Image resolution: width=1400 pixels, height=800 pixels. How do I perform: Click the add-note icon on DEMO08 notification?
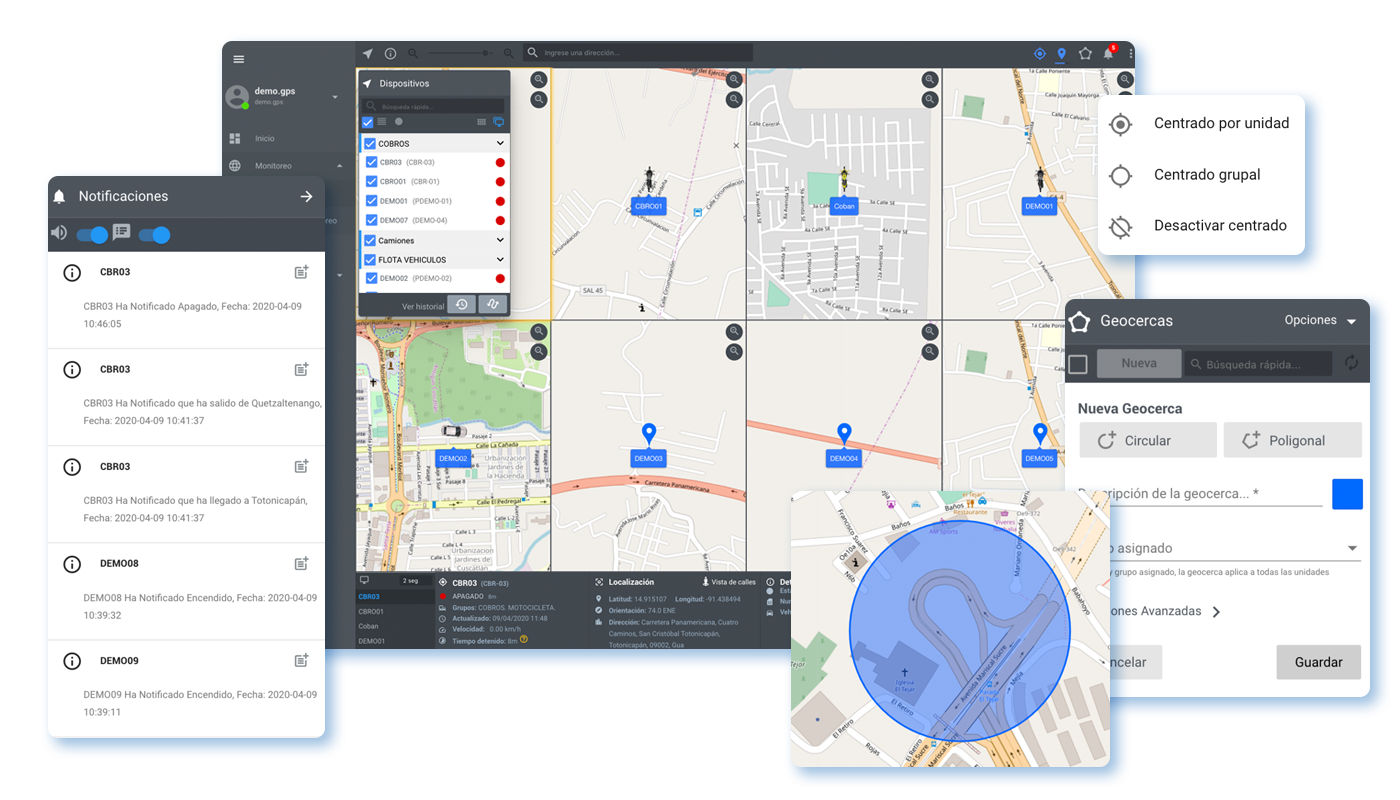point(301,564)
